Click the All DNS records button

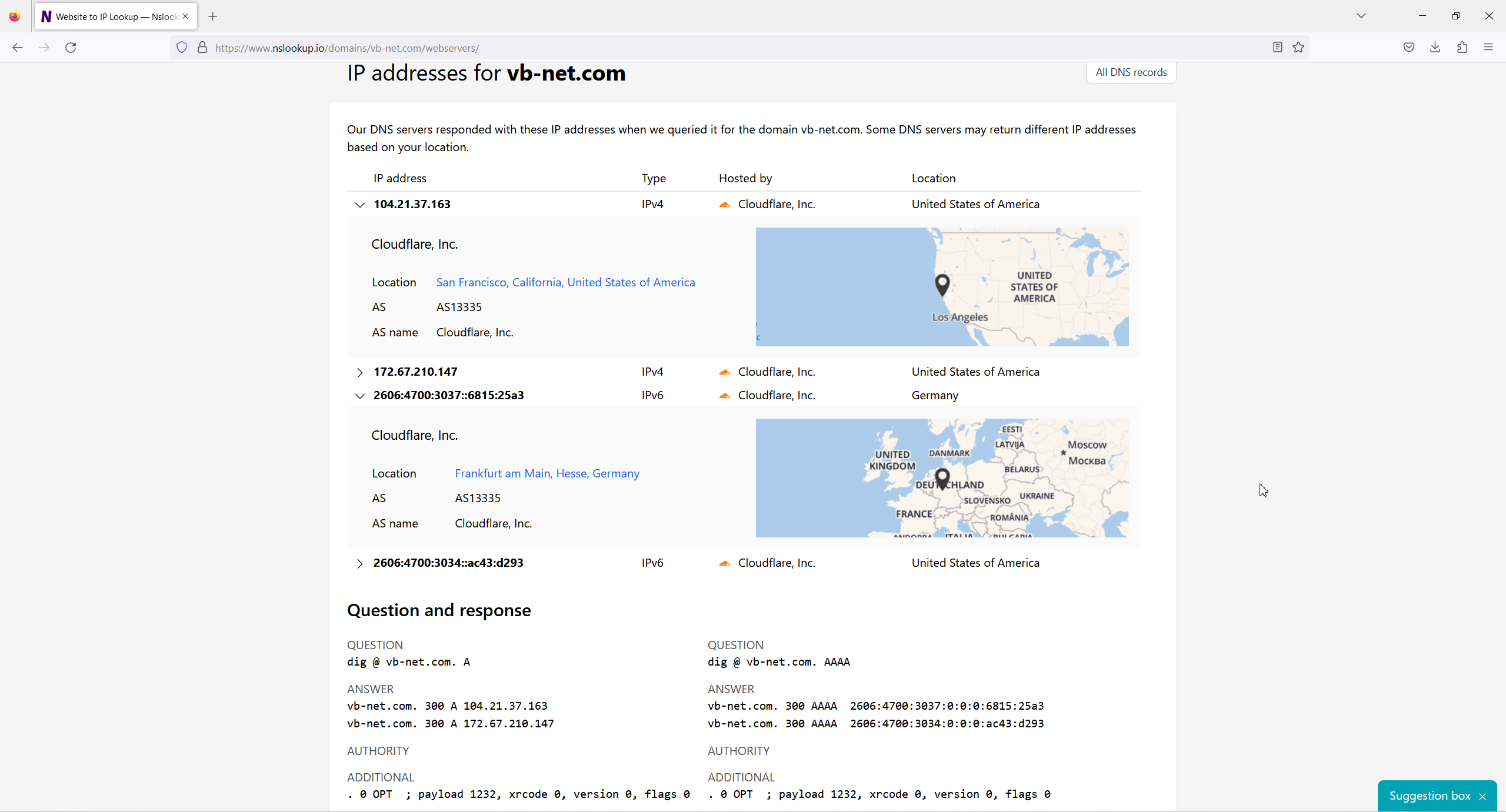click(1131, 72)
